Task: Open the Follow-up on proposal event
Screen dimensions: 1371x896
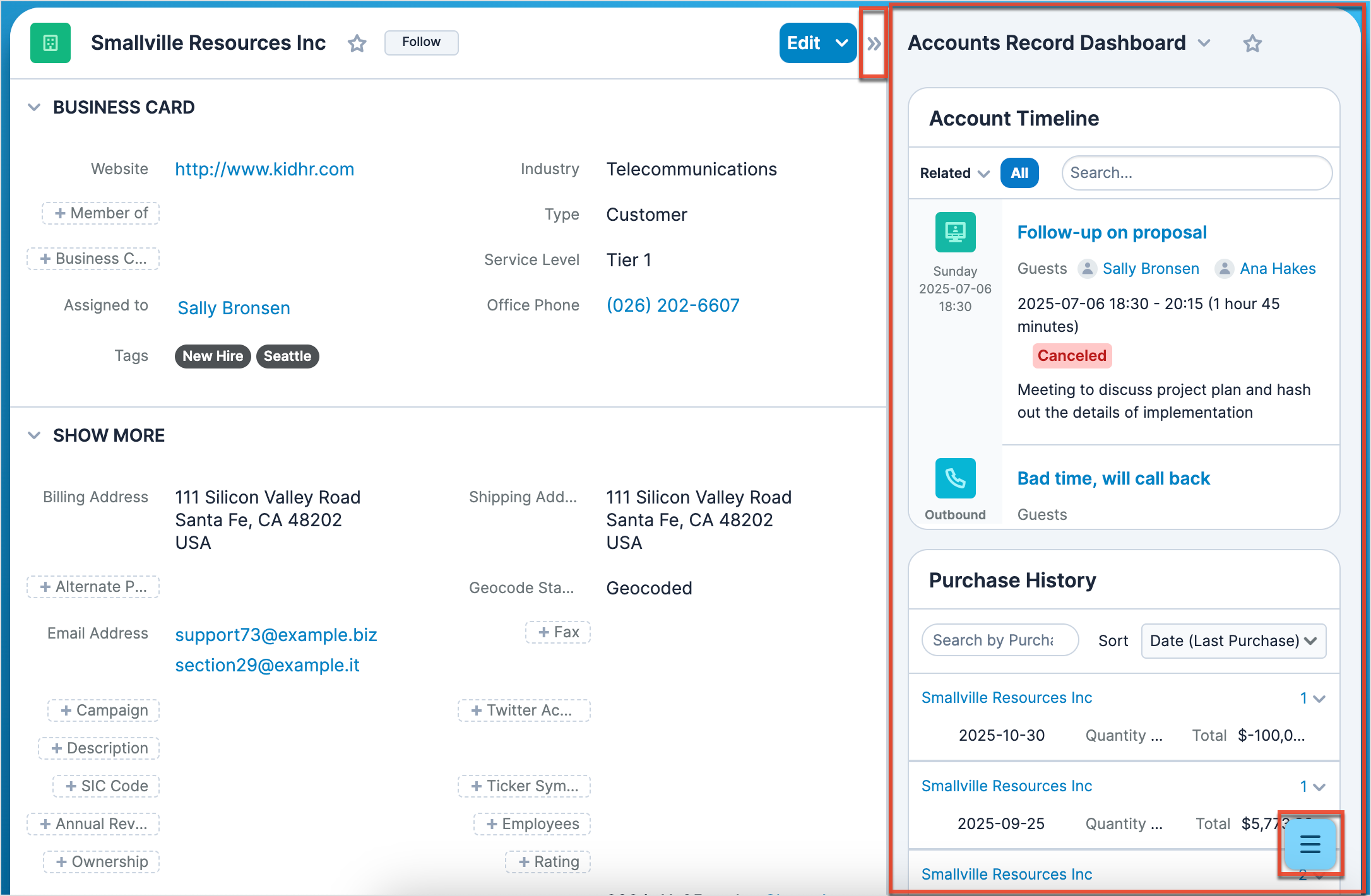Action: [x=1112, y=232]
